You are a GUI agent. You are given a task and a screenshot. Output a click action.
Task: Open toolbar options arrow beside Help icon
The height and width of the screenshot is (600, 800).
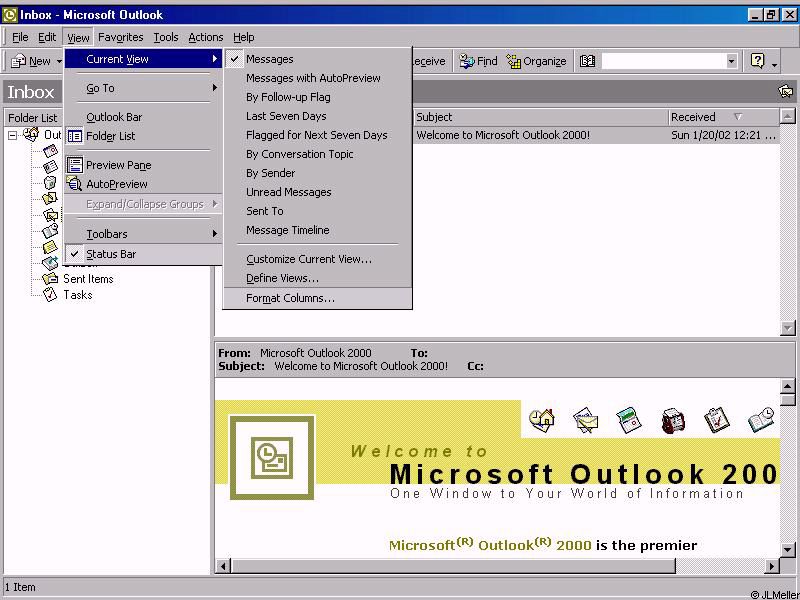click(x=774, y=63)
